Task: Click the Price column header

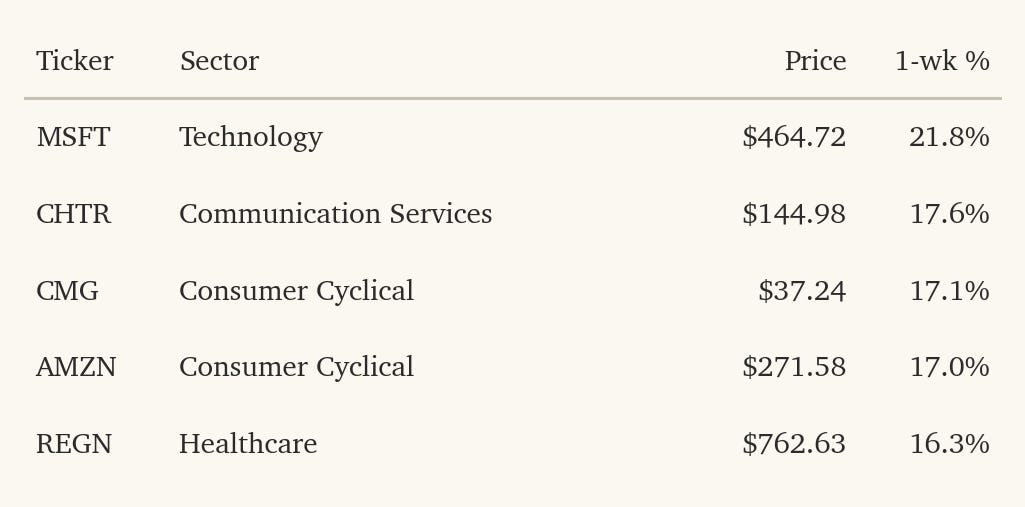Action: point(815,61)
